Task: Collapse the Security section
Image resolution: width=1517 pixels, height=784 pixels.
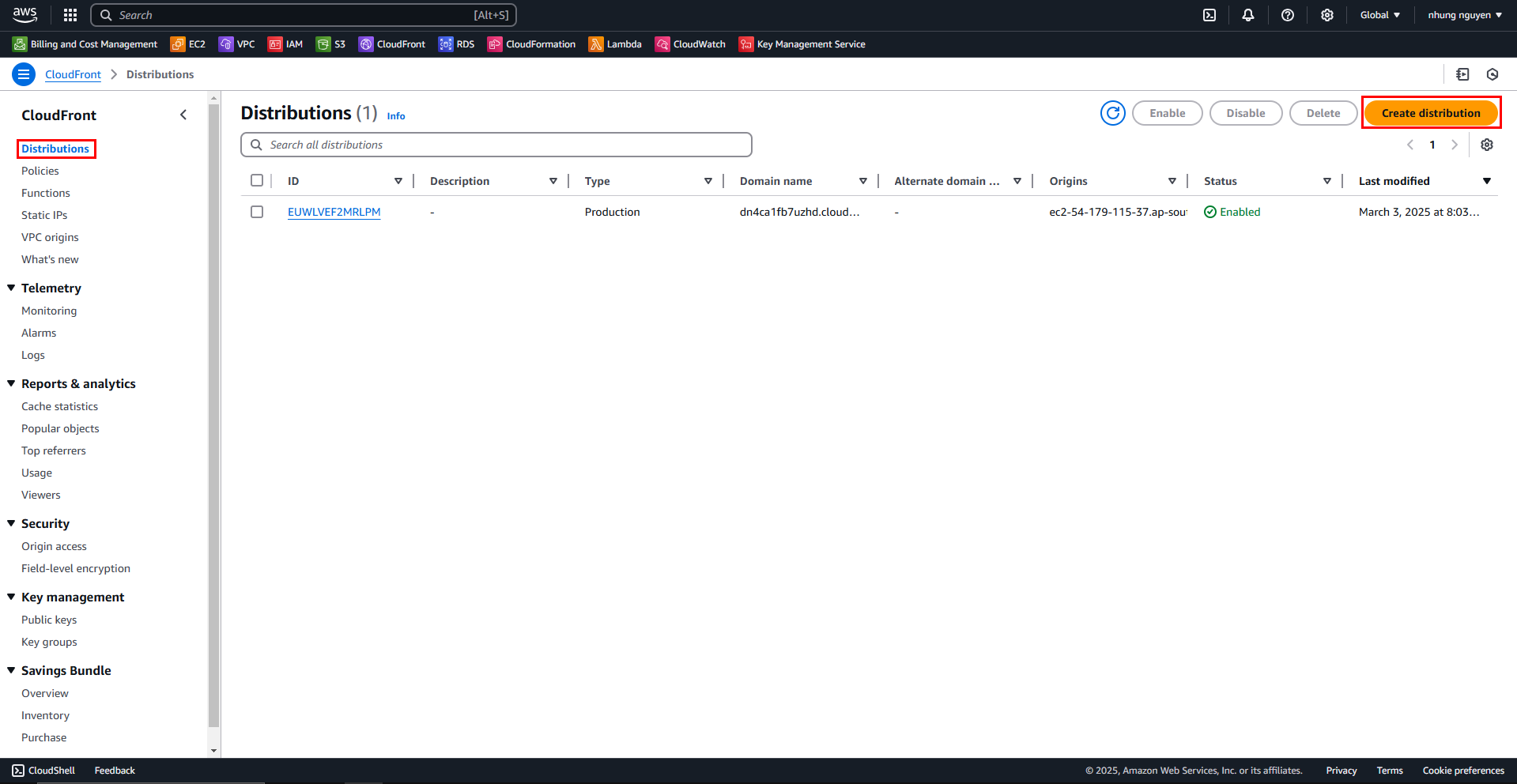Action: click(x=11, y=523)
